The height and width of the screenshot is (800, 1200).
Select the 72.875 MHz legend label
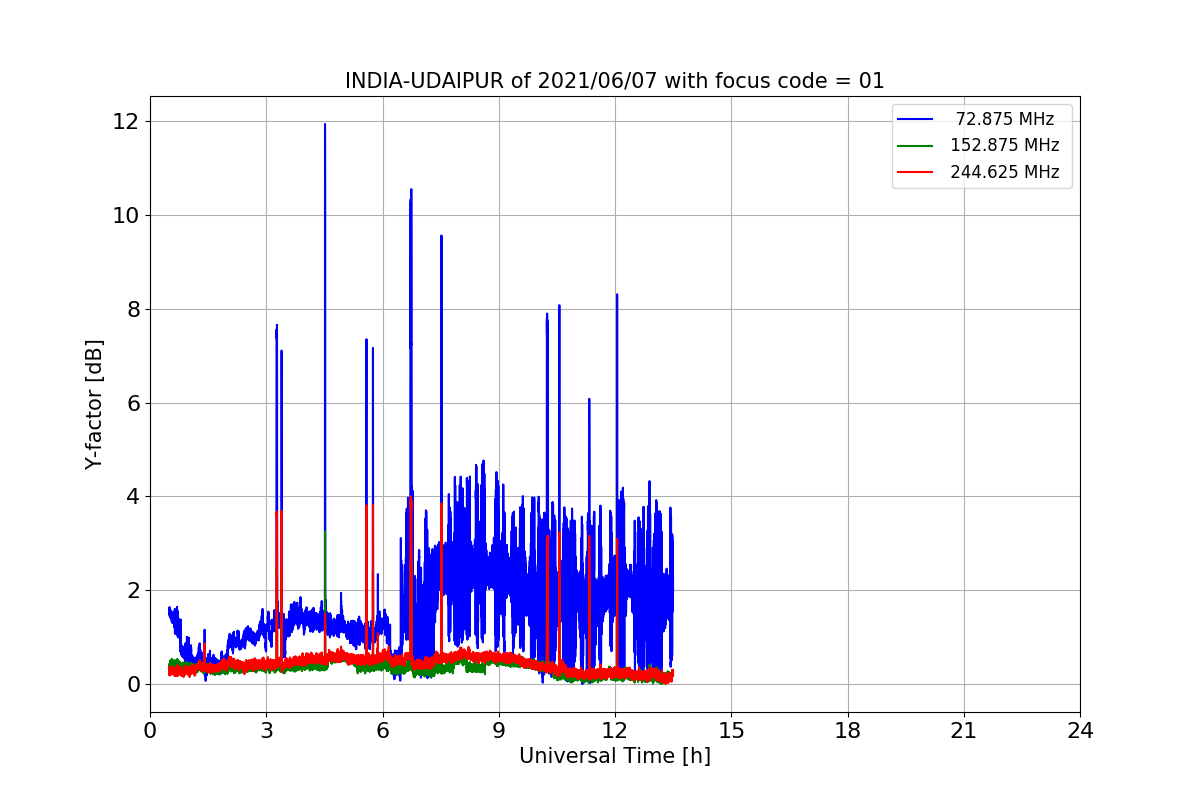pos(1004,119)
